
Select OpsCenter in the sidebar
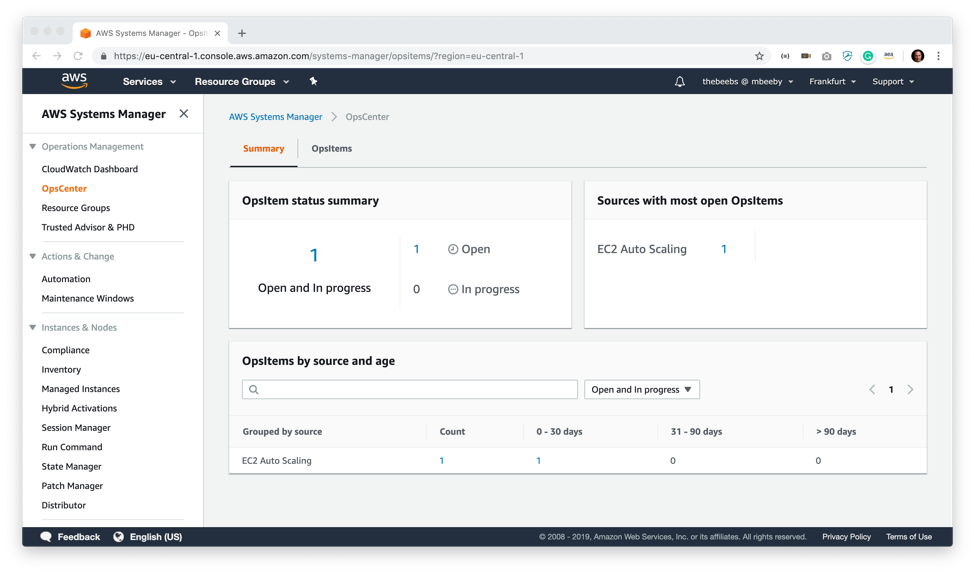coord(64,188)
